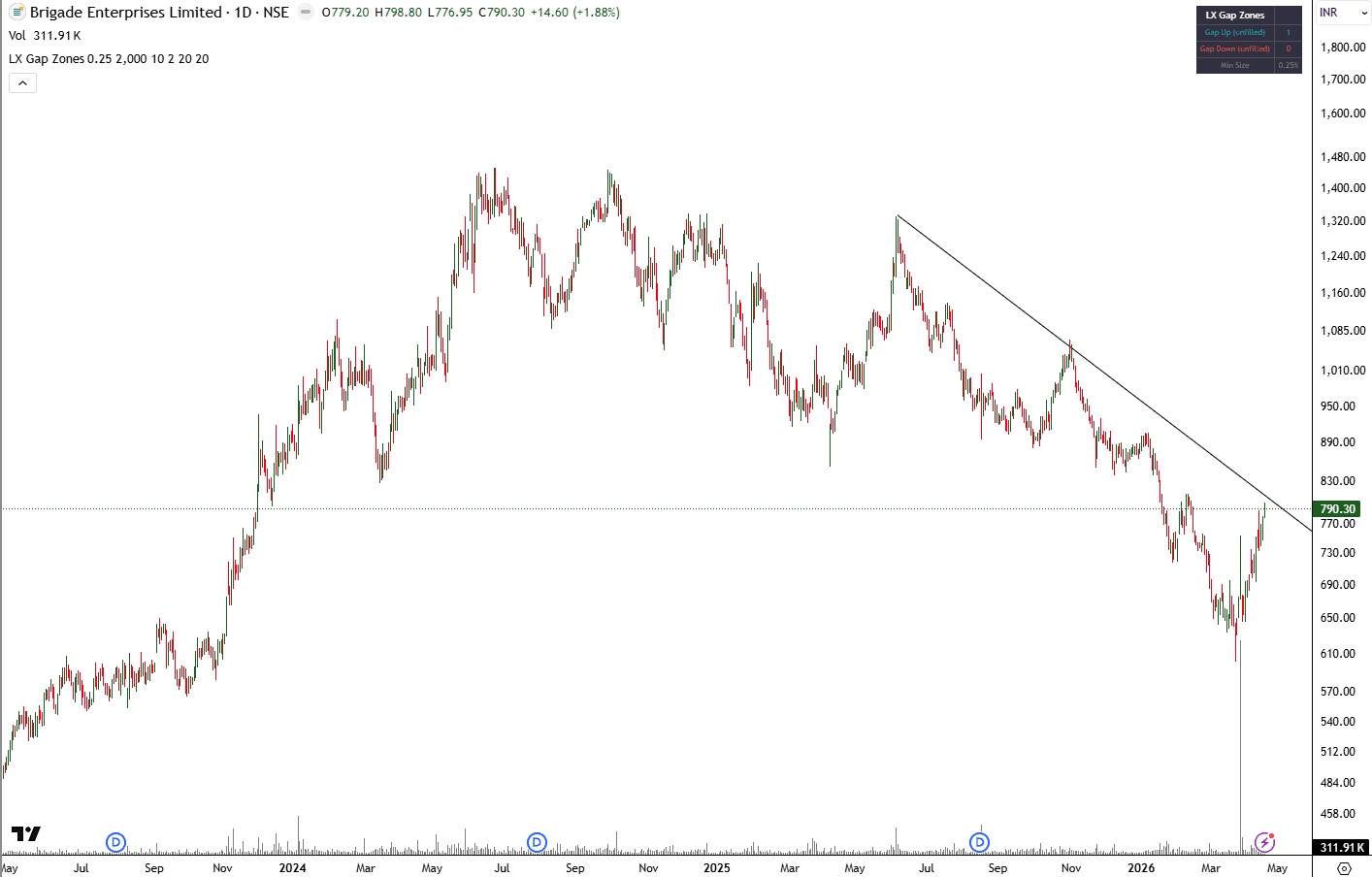The height and width of the screenshot is (877, 1372).
Task: Select the descending black trendline on the chart
Action: coord(1104,373)
